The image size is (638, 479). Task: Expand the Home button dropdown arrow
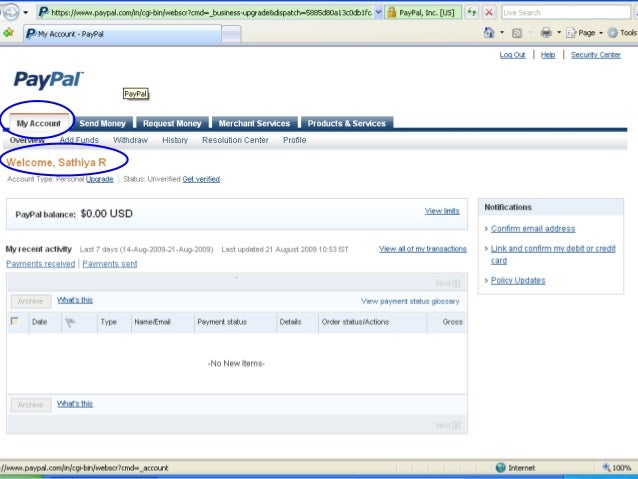502,33
